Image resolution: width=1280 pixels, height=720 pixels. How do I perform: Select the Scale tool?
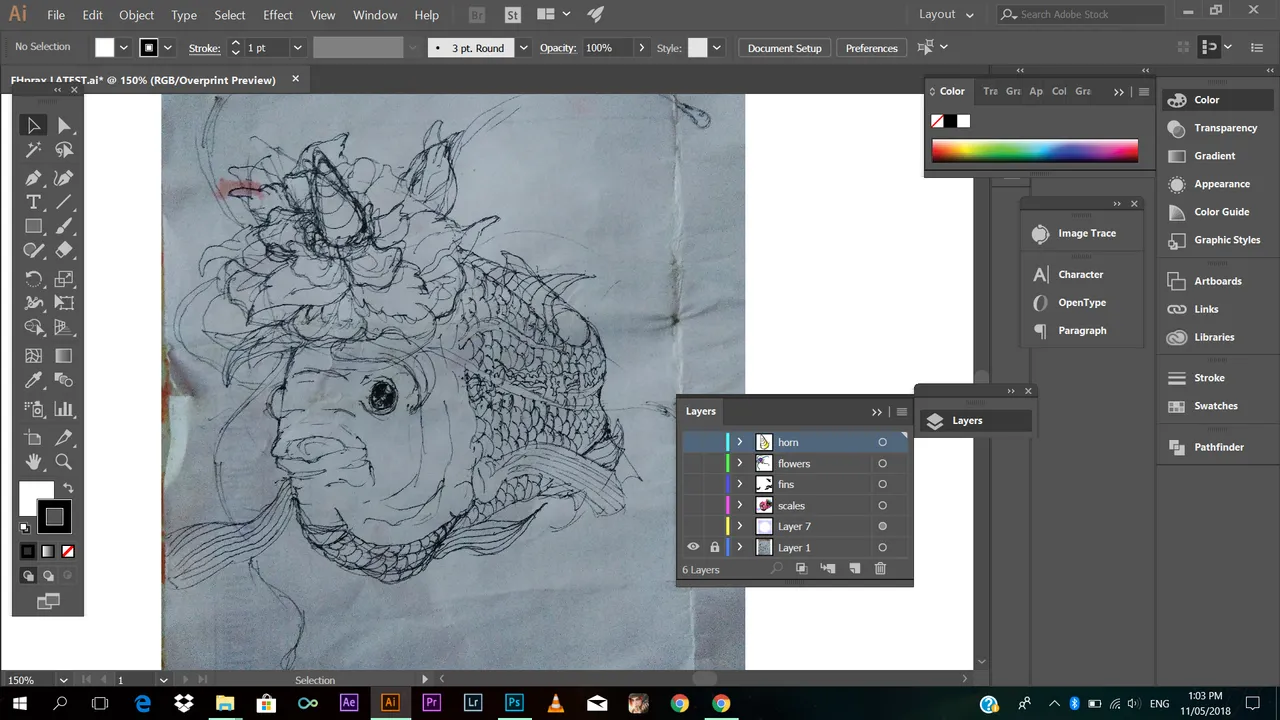tap(64, 279)
